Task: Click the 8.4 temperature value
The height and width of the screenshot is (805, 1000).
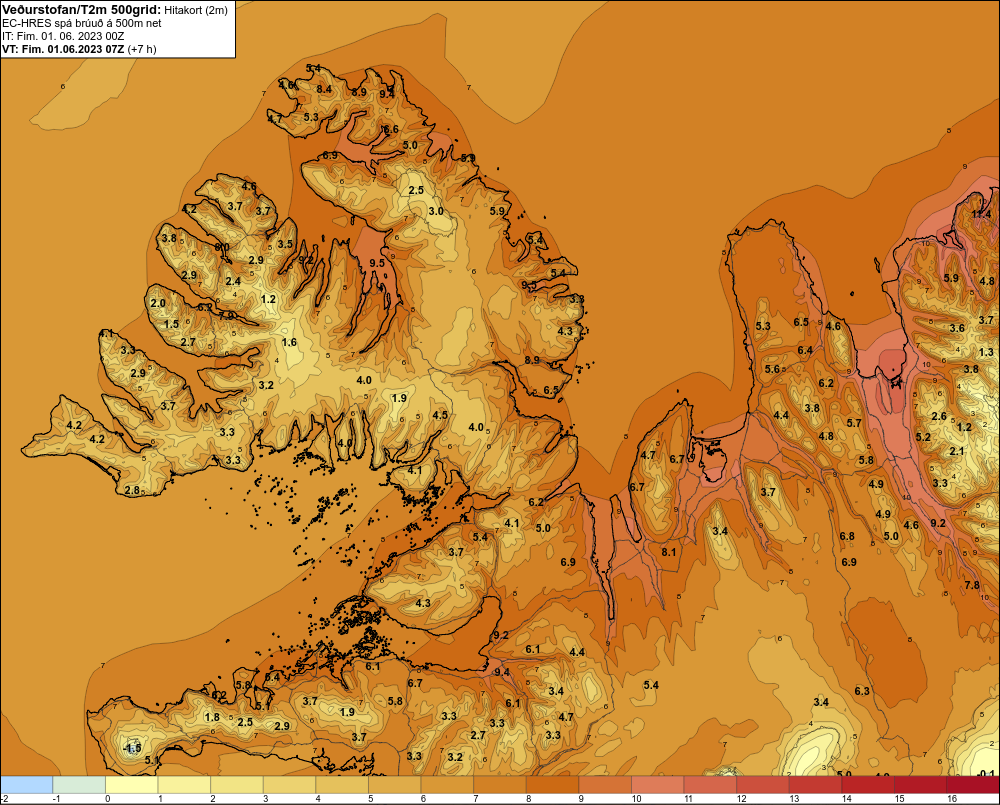Action: pyautogui.click(x=324, y=89)
